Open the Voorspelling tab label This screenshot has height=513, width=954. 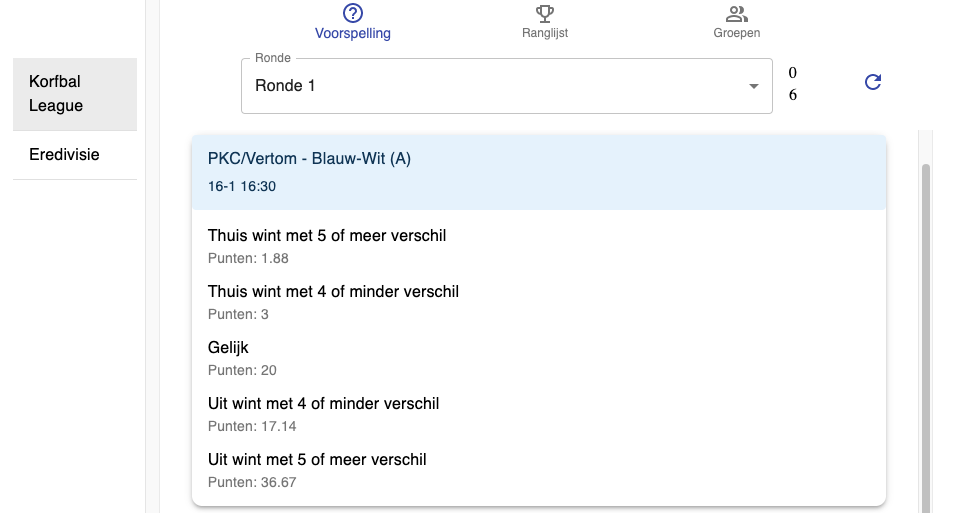tap(353, 33)
